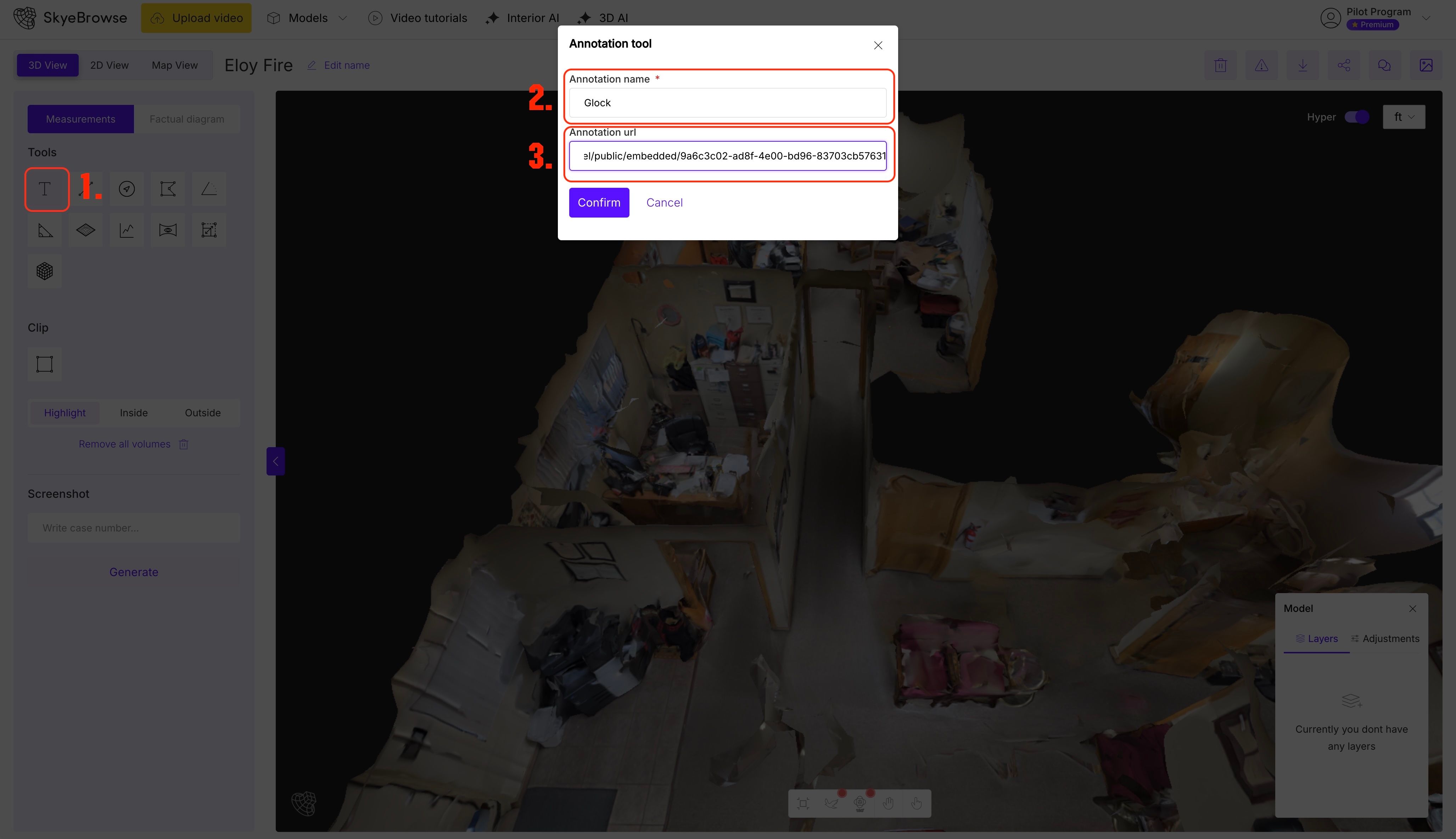Image resolution: width=1456 pixels, height=839 pixels.
Task: Click the trash delete model icon
Action: [x=1220, y=65]
